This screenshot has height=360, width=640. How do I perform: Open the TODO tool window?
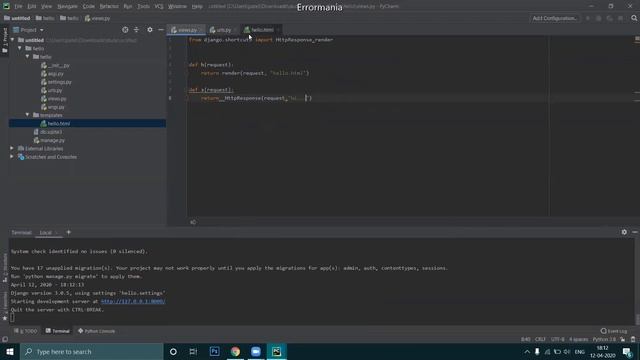[x=25, y=331]
